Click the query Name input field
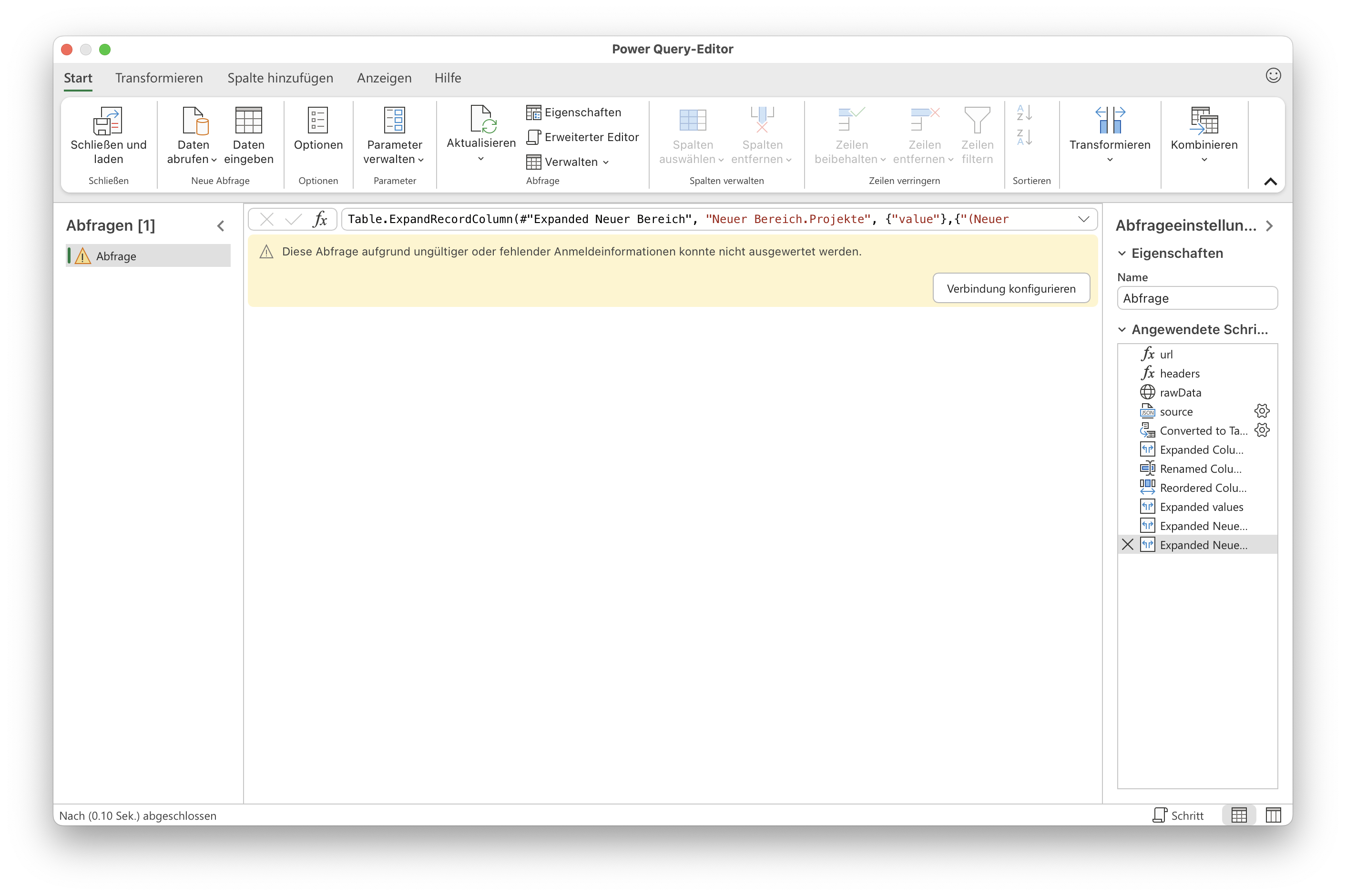This screenshot has width=1346, height=896. click(x=1197, y=298)
